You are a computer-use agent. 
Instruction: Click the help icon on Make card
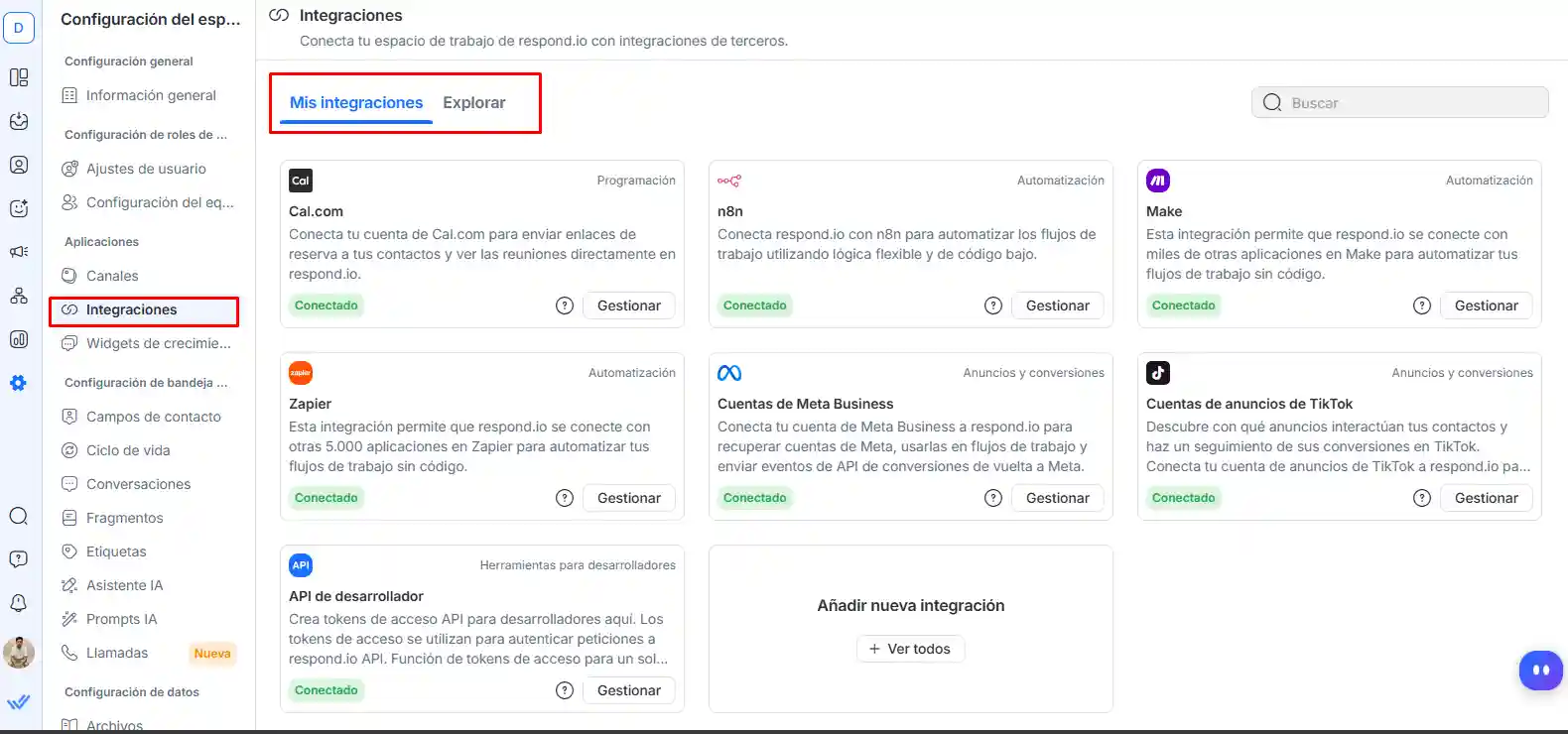(1422, 306)
